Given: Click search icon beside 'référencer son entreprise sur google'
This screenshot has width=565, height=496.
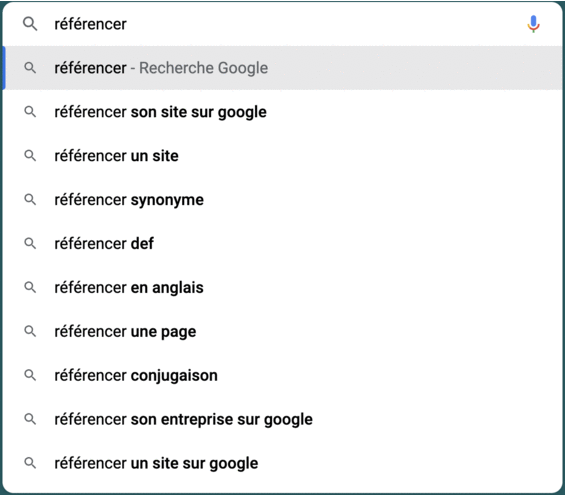Looking at the screenshot, I should click(30, 419).
